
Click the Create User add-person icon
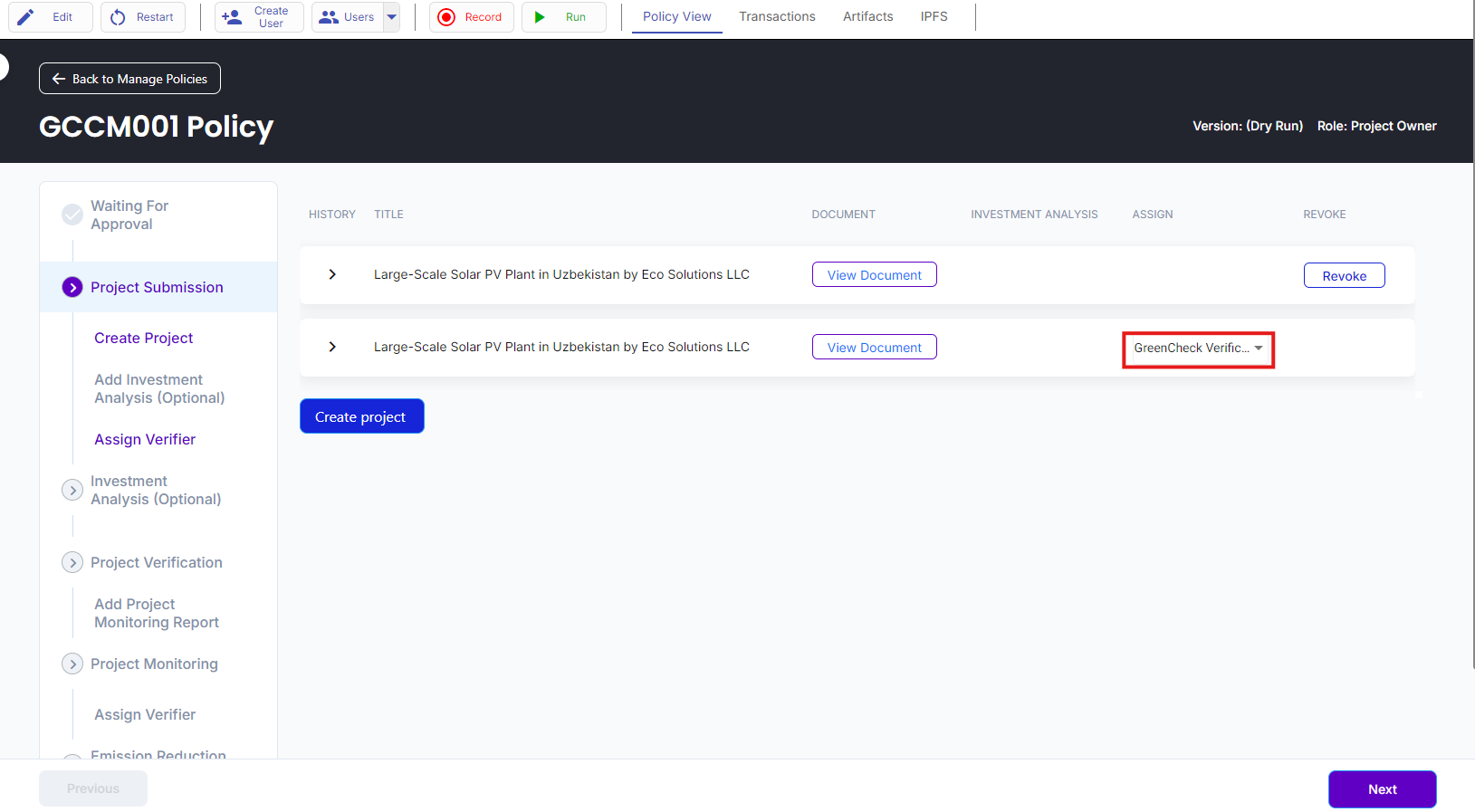coord(233,17)
